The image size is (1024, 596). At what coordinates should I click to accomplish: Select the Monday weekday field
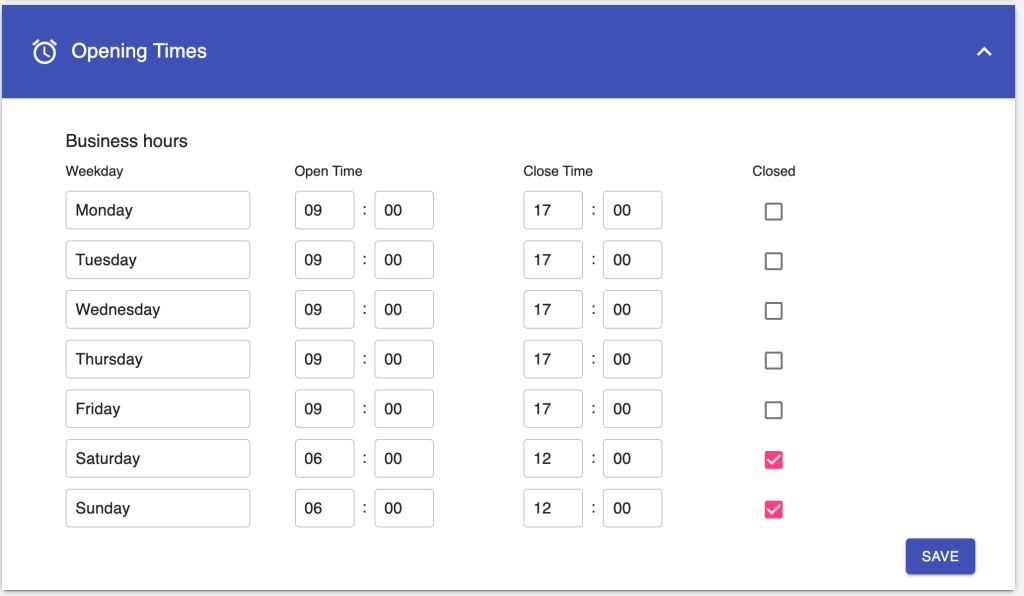point(157,210)
